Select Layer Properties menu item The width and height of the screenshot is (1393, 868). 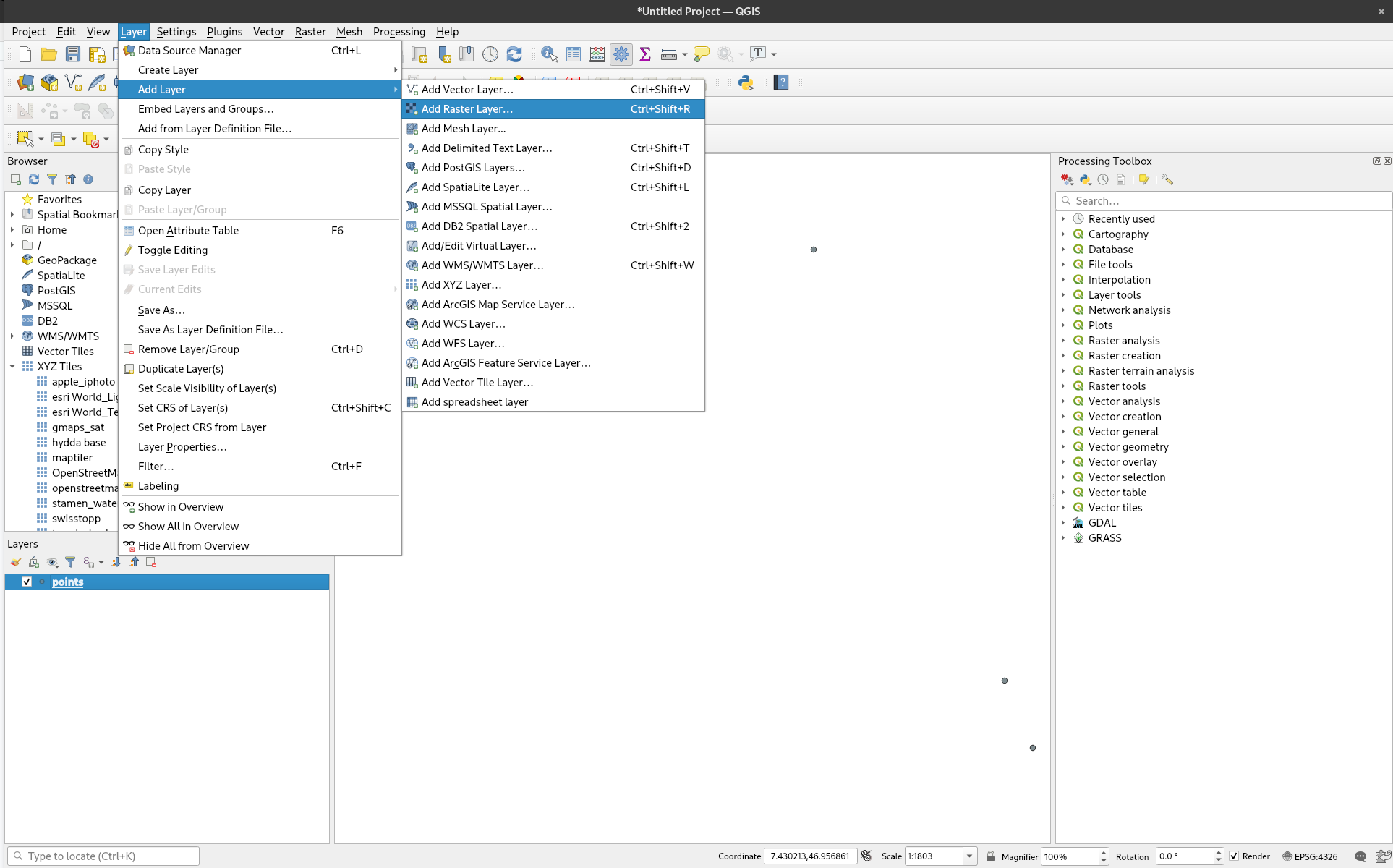182,447
